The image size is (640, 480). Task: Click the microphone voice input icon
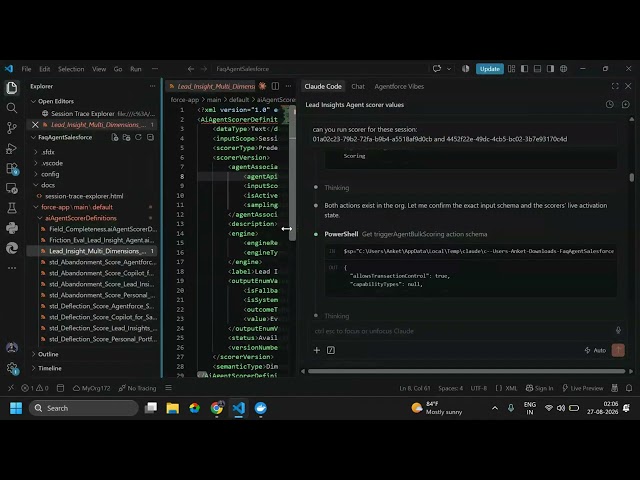[x=618, y=330]
